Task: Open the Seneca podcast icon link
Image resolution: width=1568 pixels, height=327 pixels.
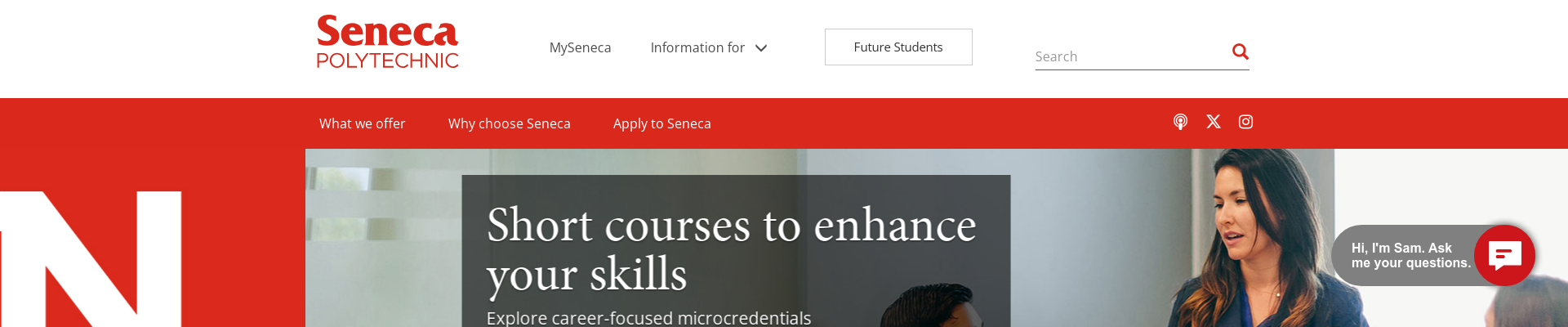Action: [1180, 122]
